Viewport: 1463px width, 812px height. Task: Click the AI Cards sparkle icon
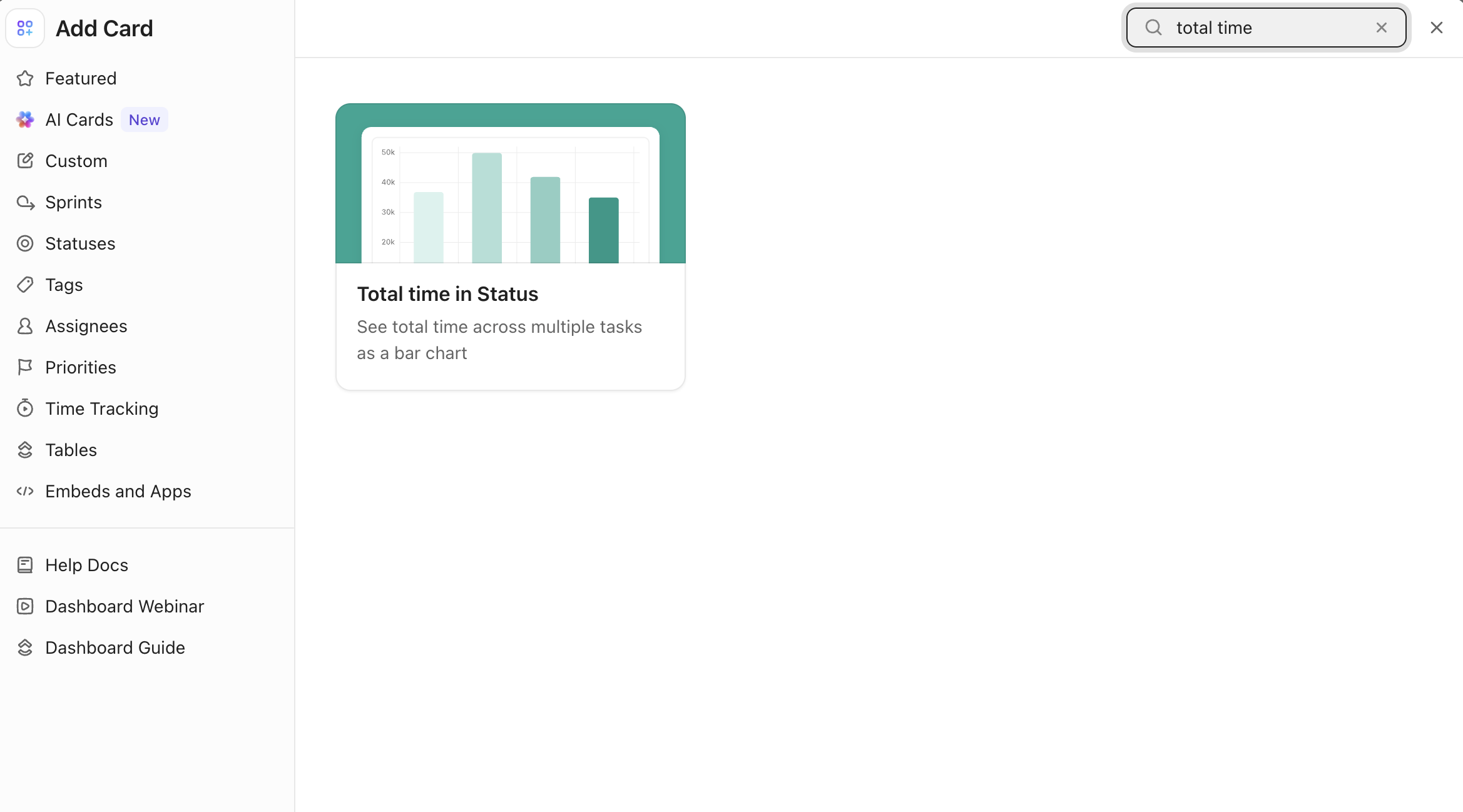(x=25, y=119)
